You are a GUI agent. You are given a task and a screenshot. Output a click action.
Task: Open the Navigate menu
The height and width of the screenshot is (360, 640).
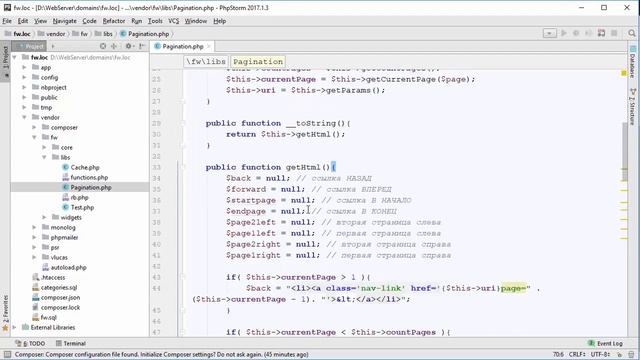pos(64,21)
